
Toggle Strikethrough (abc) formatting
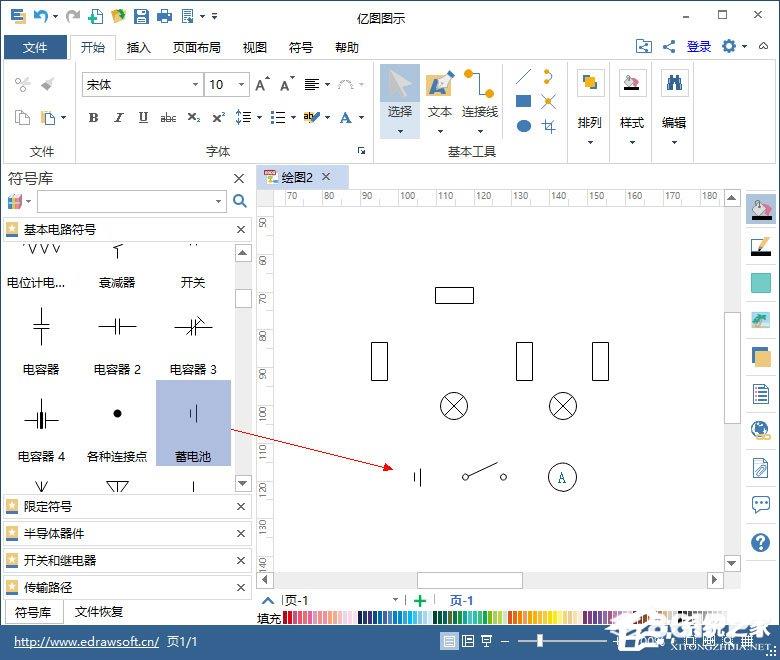(x=168, y=118)
